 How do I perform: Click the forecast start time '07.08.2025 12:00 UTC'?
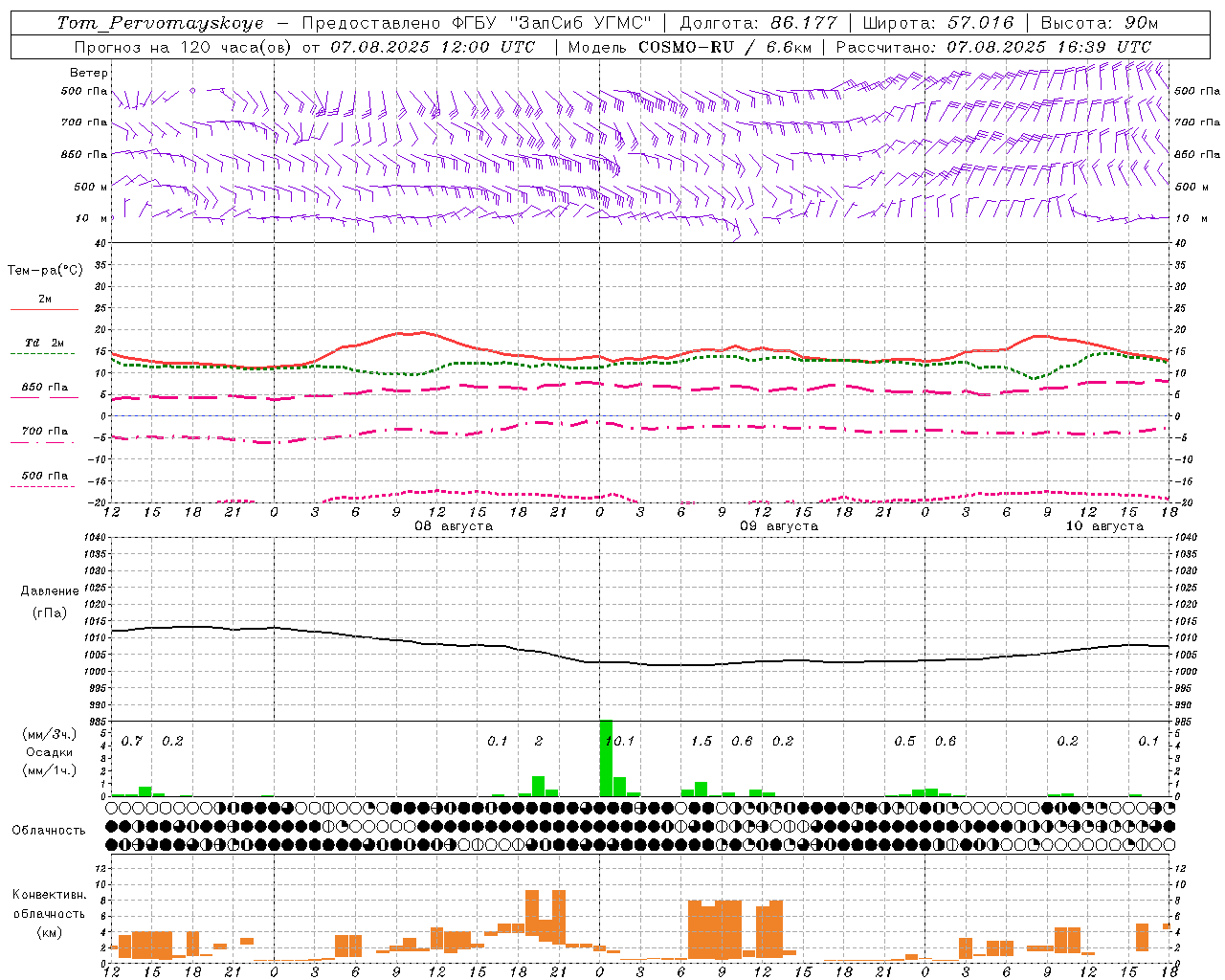click(433, 47)
